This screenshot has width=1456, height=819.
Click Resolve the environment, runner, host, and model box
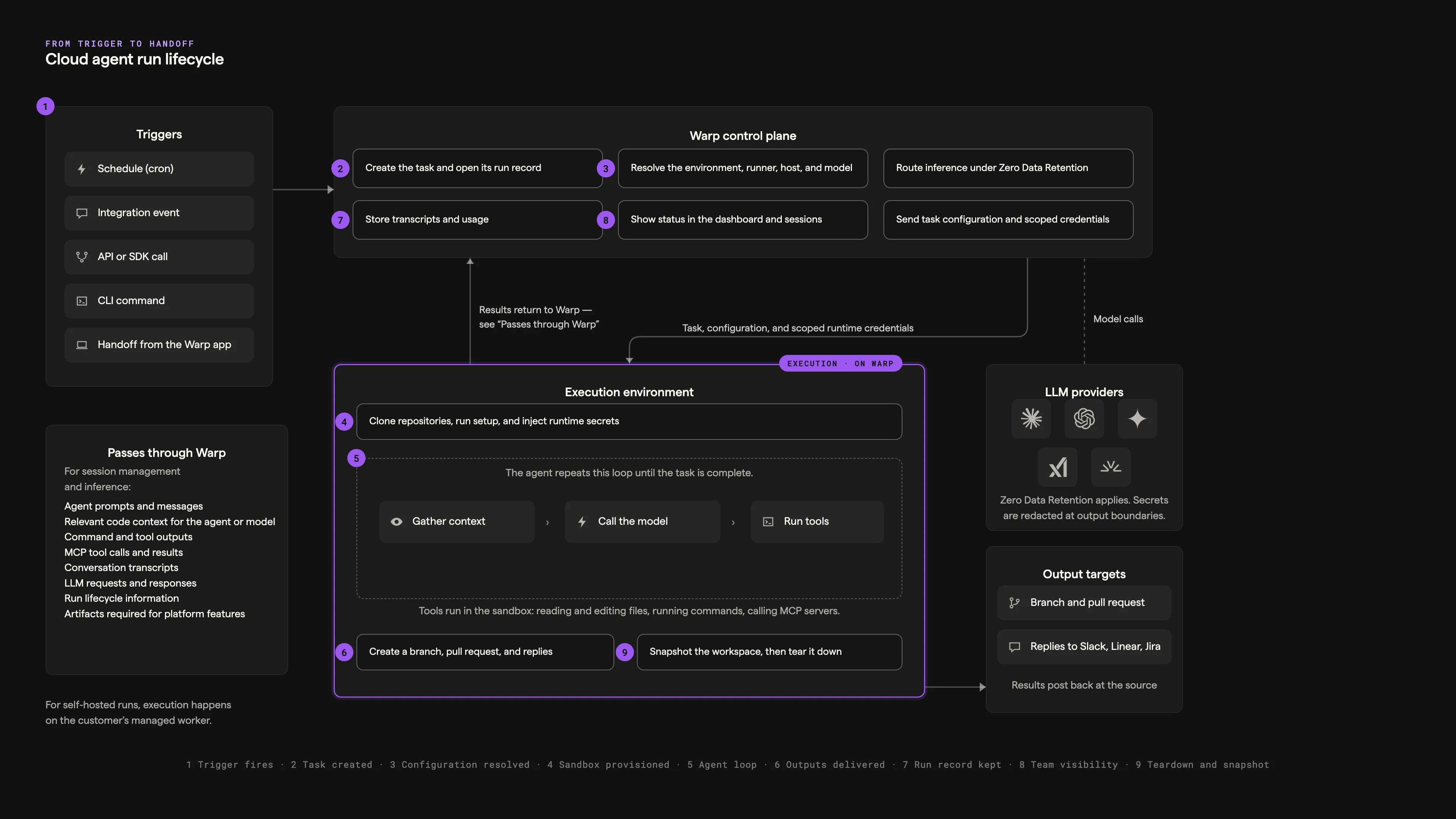[x=743, y=168]
